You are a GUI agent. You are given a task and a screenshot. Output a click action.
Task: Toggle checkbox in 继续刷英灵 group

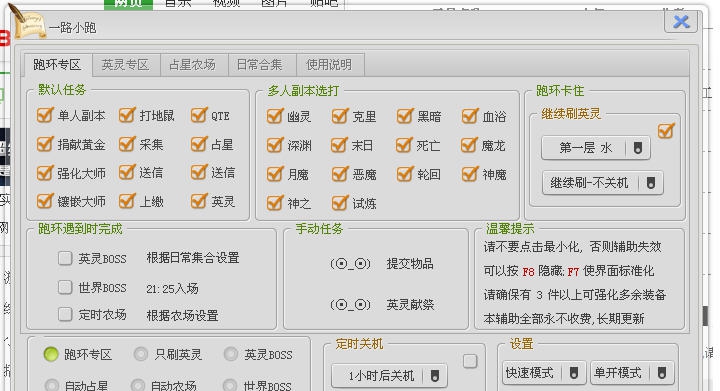(666, 131)
